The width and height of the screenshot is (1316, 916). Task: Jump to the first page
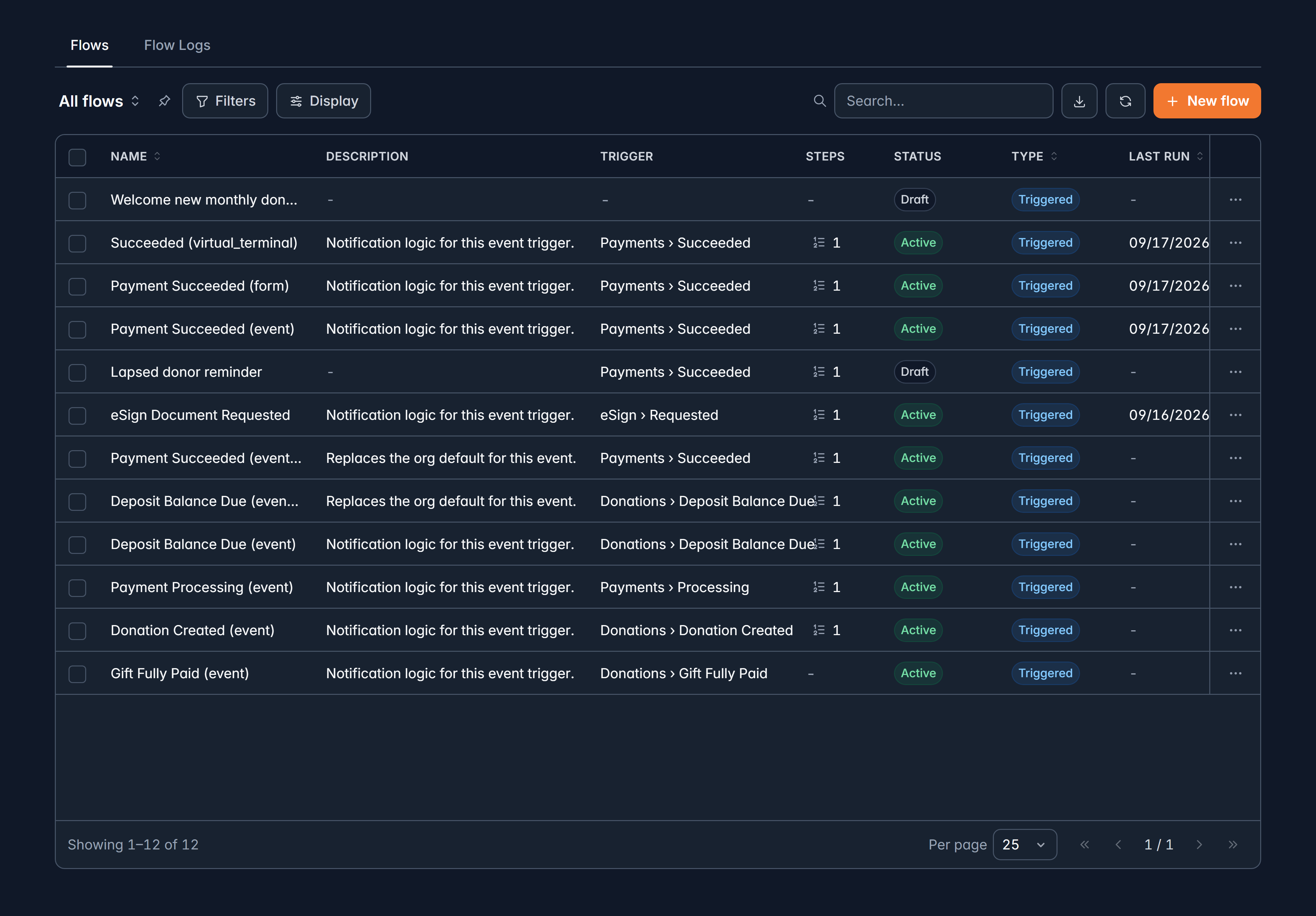tap(1085, 844)
